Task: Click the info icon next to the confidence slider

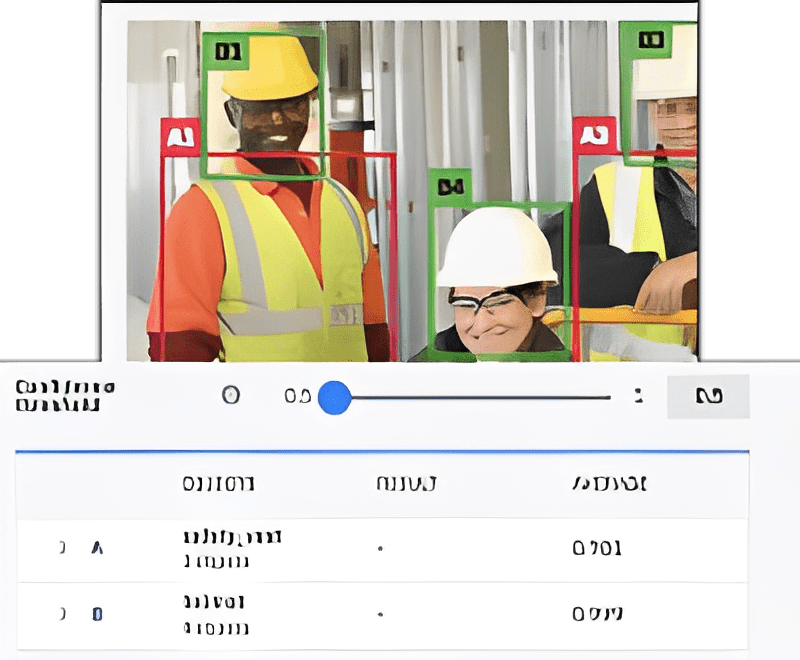Action: [232, 395]
